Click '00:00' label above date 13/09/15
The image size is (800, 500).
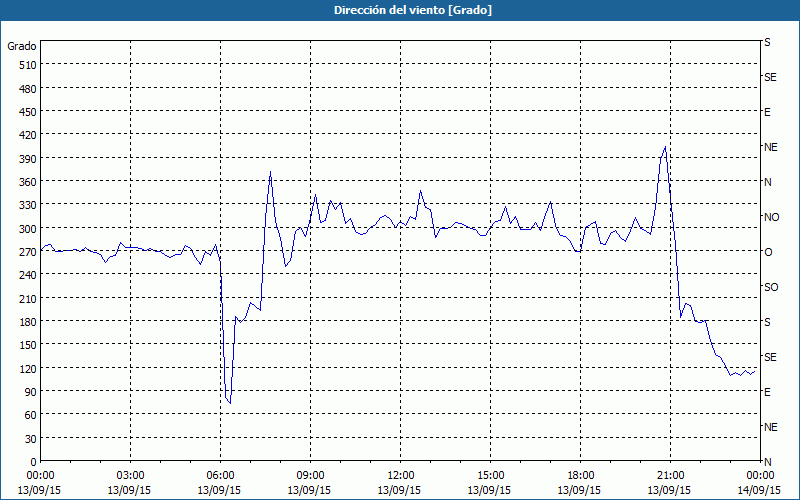(x=40, y=476)
